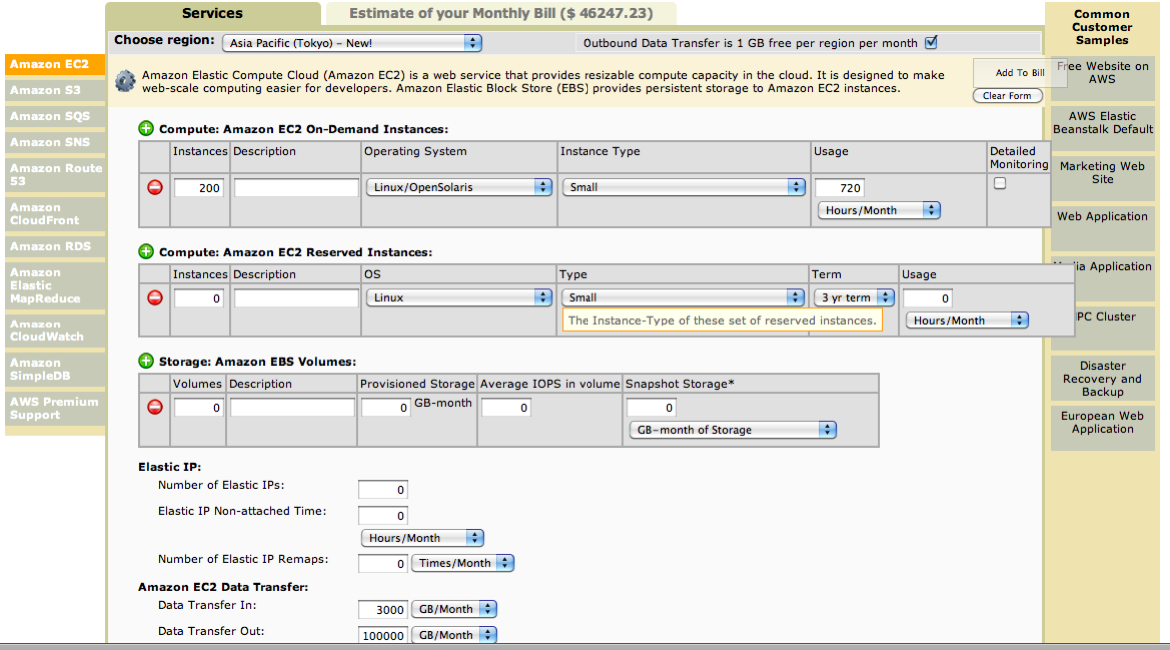Remove the EBS volume row
Screen dimensions: 1170x650
click(154, 407)
